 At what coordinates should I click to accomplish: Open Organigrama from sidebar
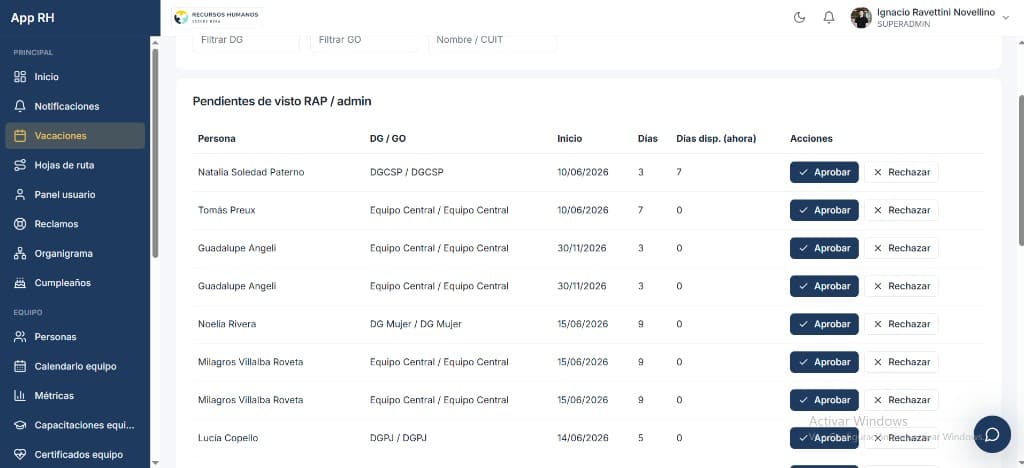click(x=75, y=253)
